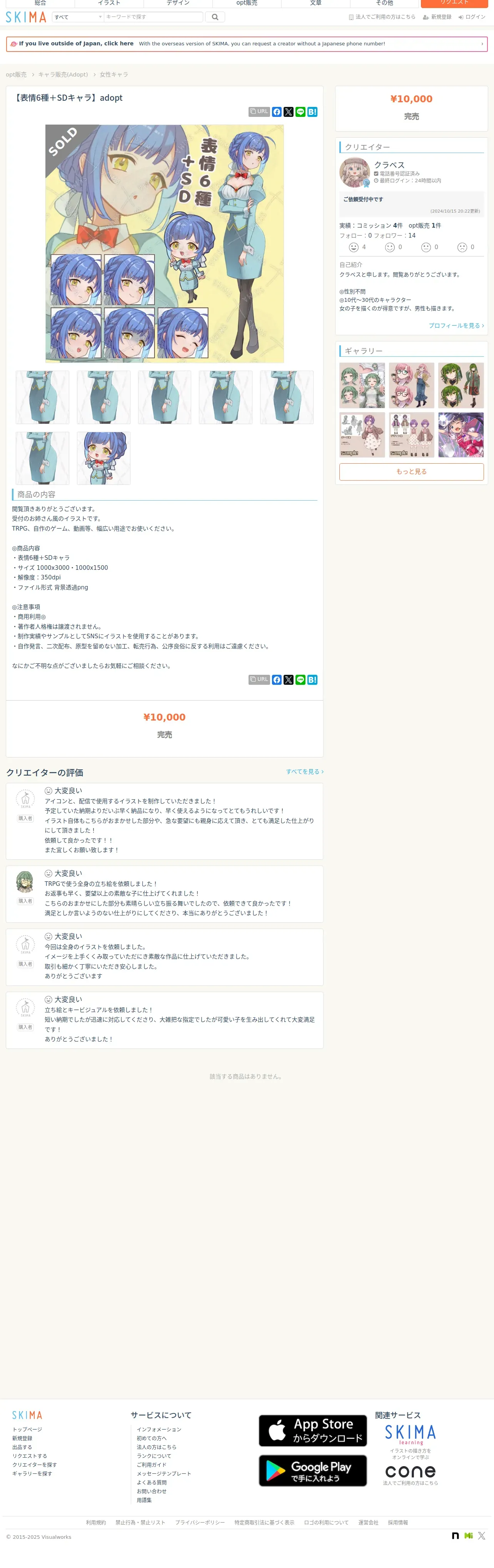
Task: Open the overseas version banner
Action: point(247,44)
